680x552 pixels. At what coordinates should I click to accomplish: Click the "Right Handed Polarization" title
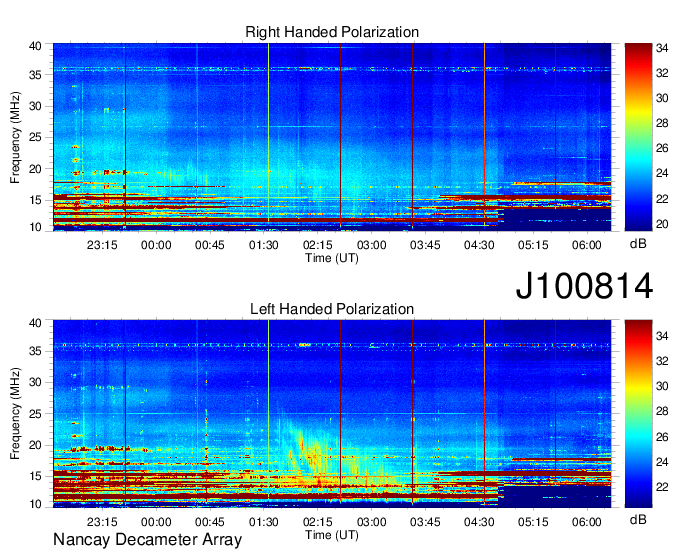(x=332, y=32)
